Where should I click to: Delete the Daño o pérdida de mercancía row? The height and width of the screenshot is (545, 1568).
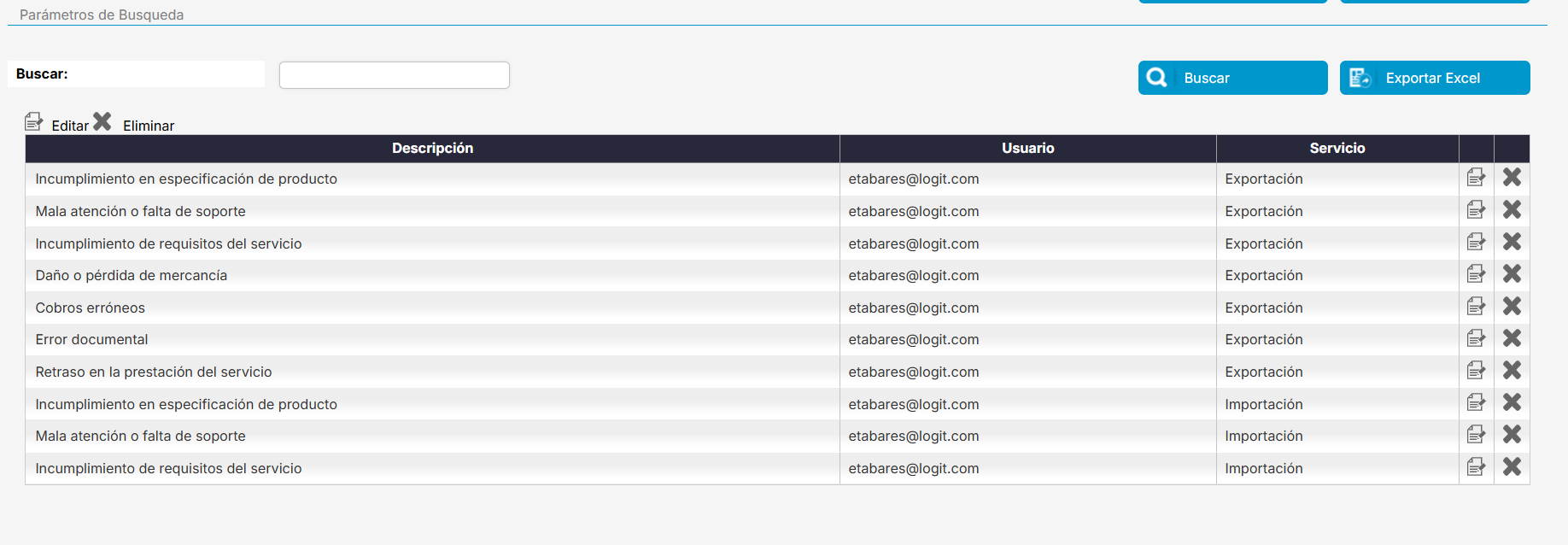tap(1512, 274)
